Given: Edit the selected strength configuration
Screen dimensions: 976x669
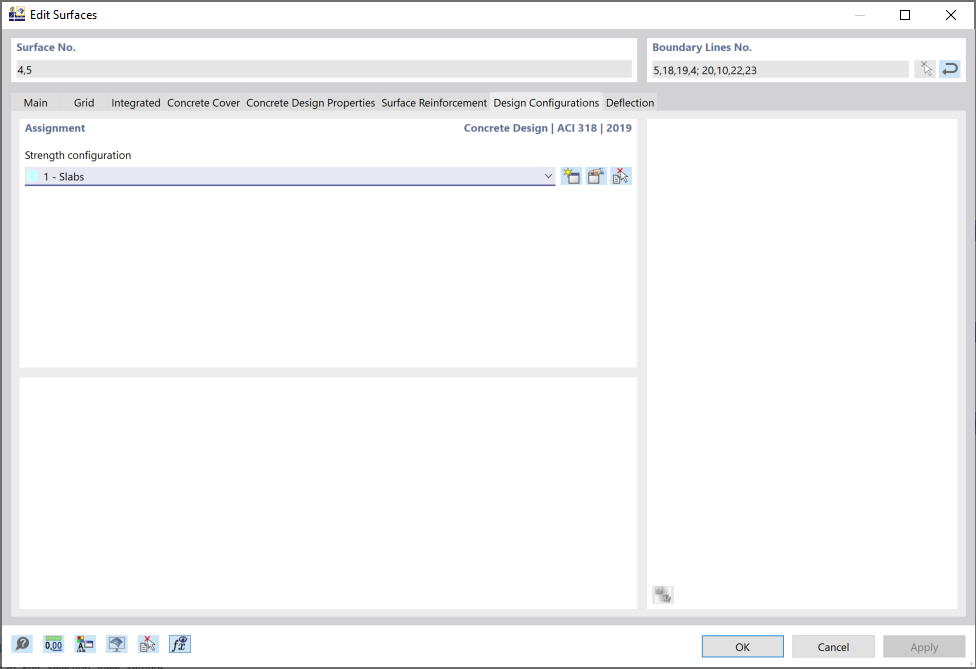Looking at the screenshot, I should click(x=596, y=176).
